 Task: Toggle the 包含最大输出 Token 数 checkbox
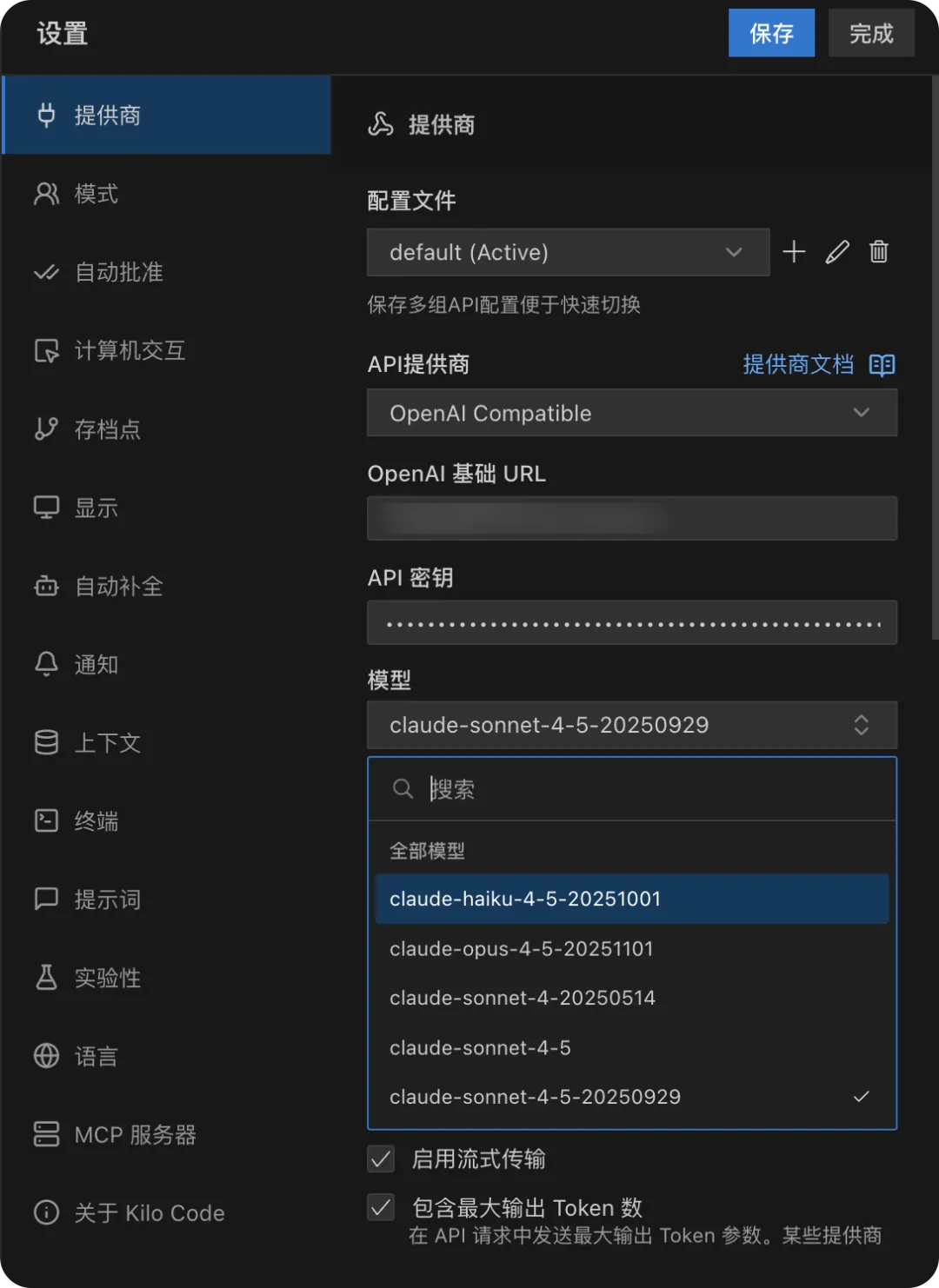coord(381,1207)
